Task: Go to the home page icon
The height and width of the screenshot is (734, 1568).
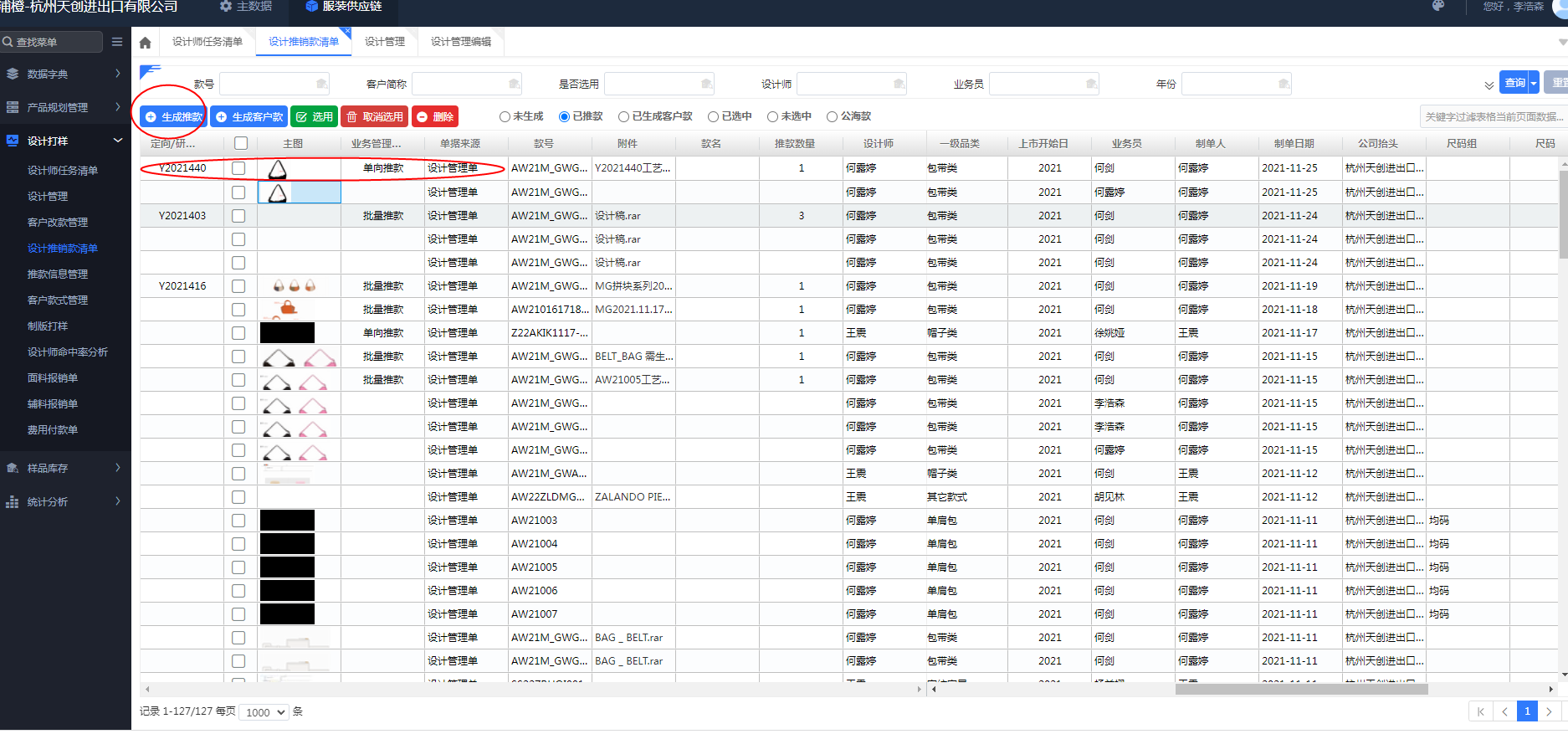Action: click(146, 43)
